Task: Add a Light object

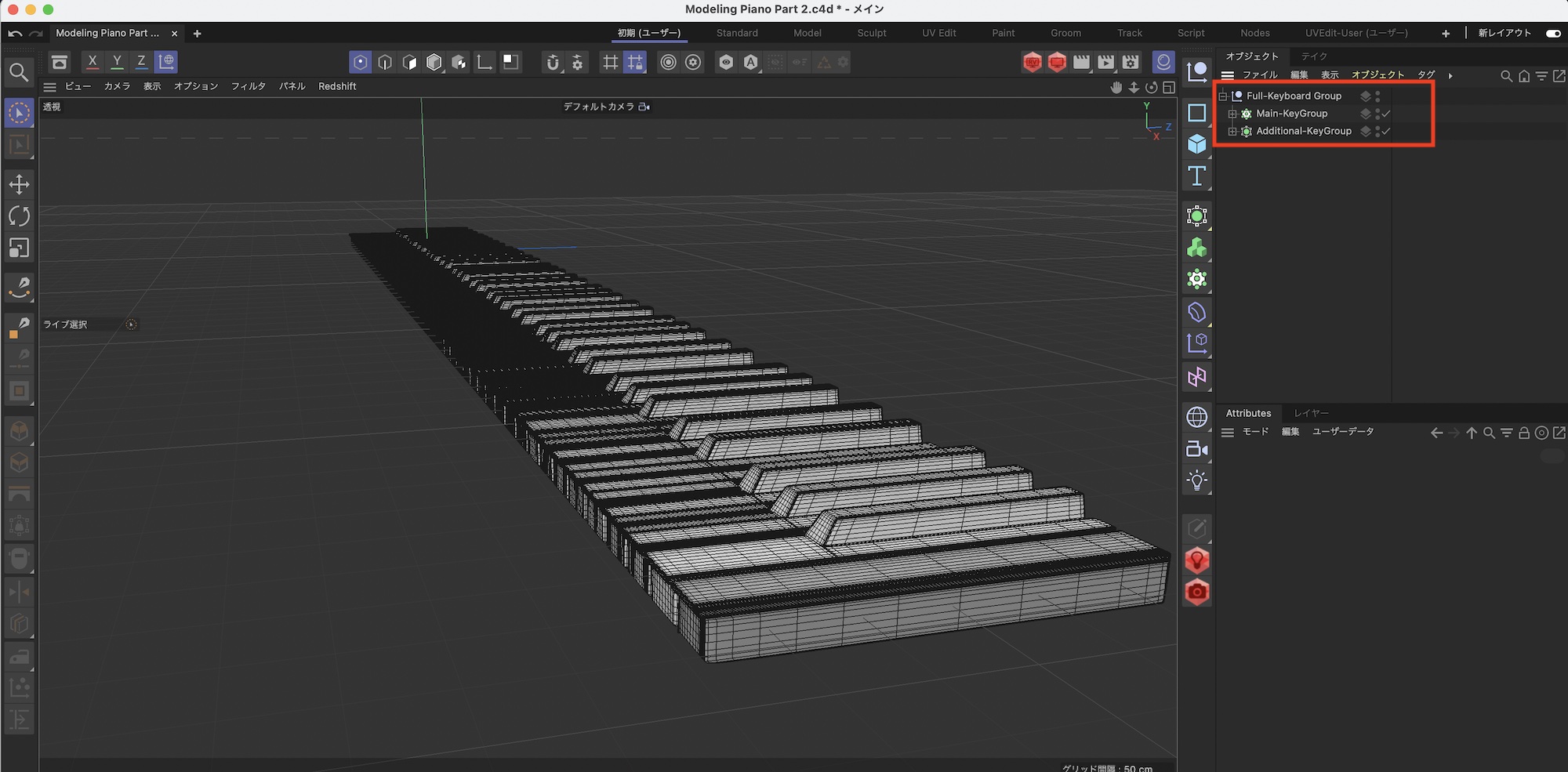Action: 1196,480
